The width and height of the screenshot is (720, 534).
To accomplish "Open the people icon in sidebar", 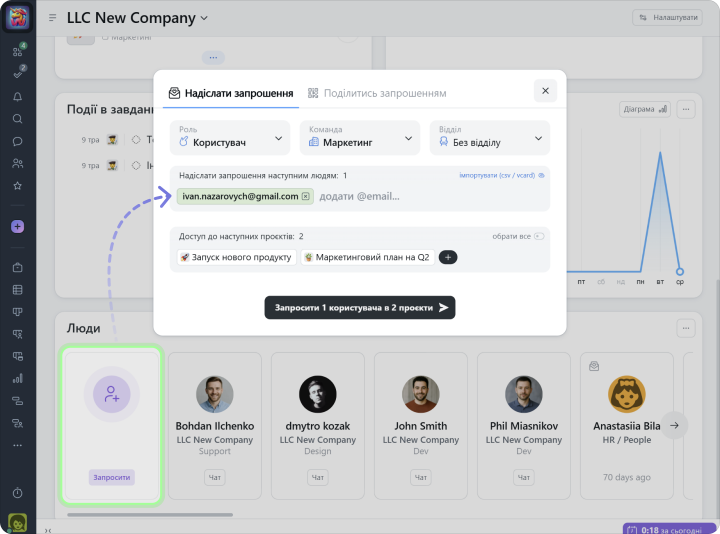I will [x=17, y=163].
